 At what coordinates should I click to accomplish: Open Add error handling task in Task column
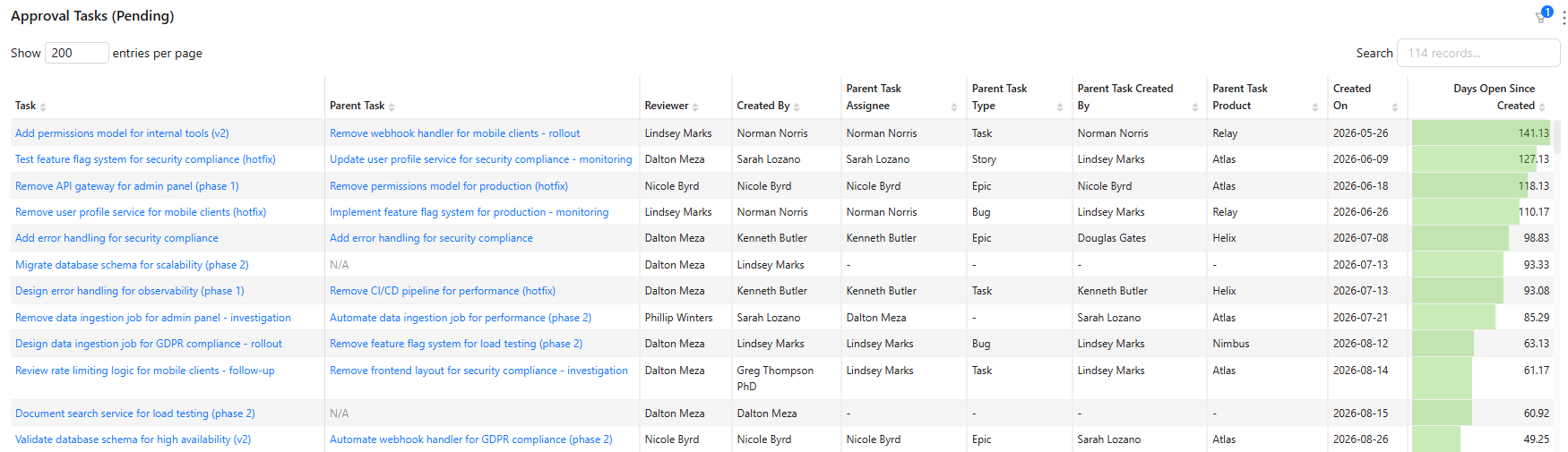click(x=116, y=238)
